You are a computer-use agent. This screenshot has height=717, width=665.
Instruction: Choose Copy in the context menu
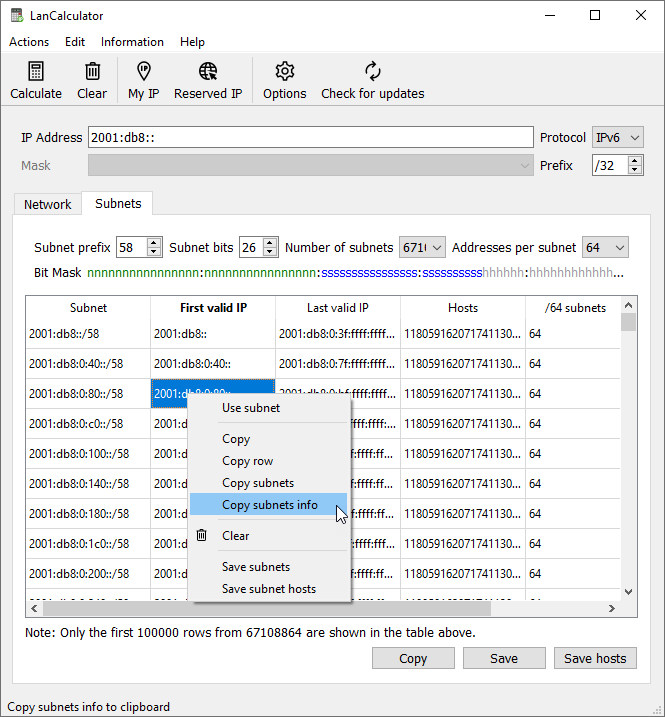(x=268, y=439)
